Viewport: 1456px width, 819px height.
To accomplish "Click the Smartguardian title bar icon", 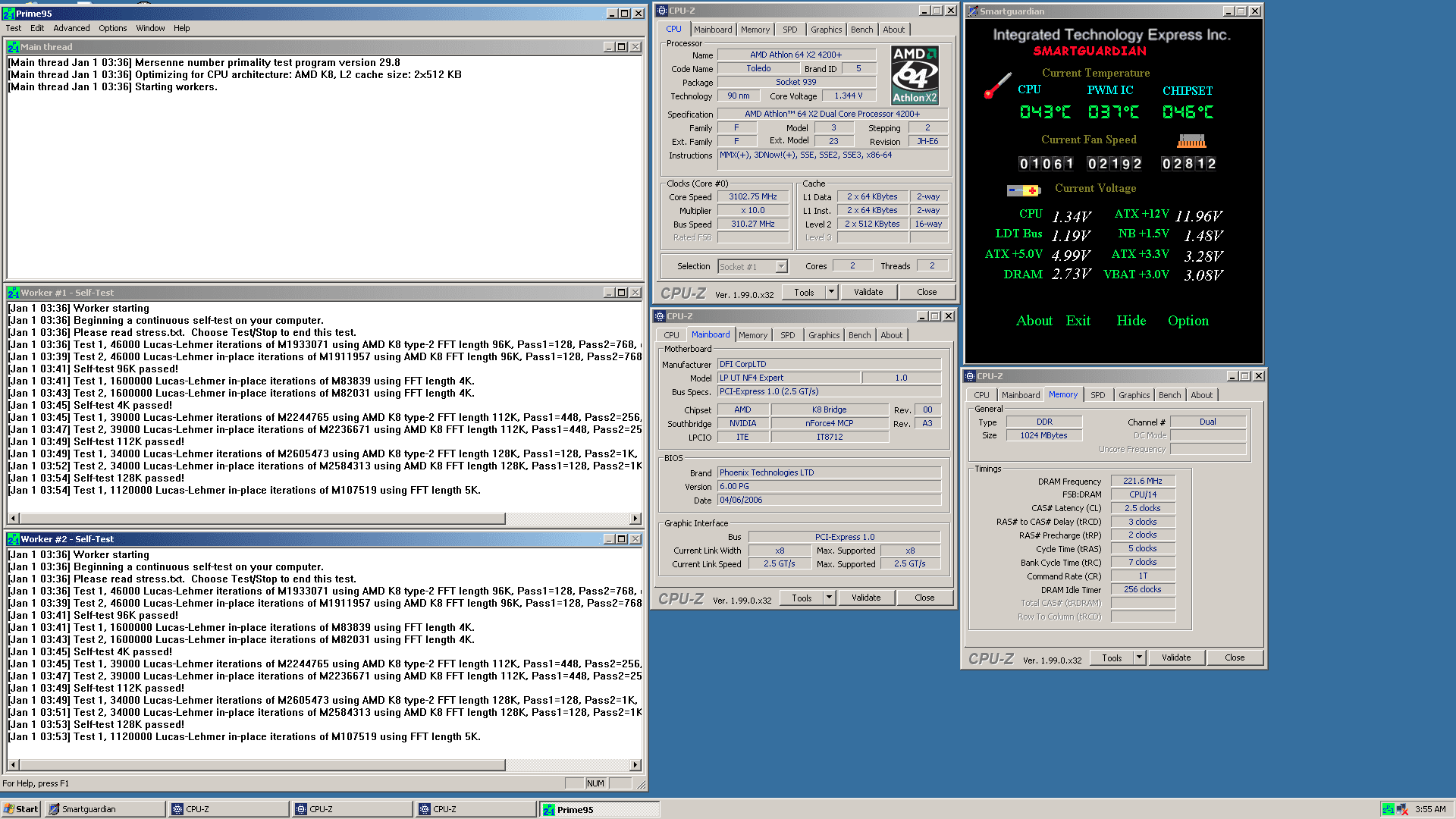I will (973, 11).
